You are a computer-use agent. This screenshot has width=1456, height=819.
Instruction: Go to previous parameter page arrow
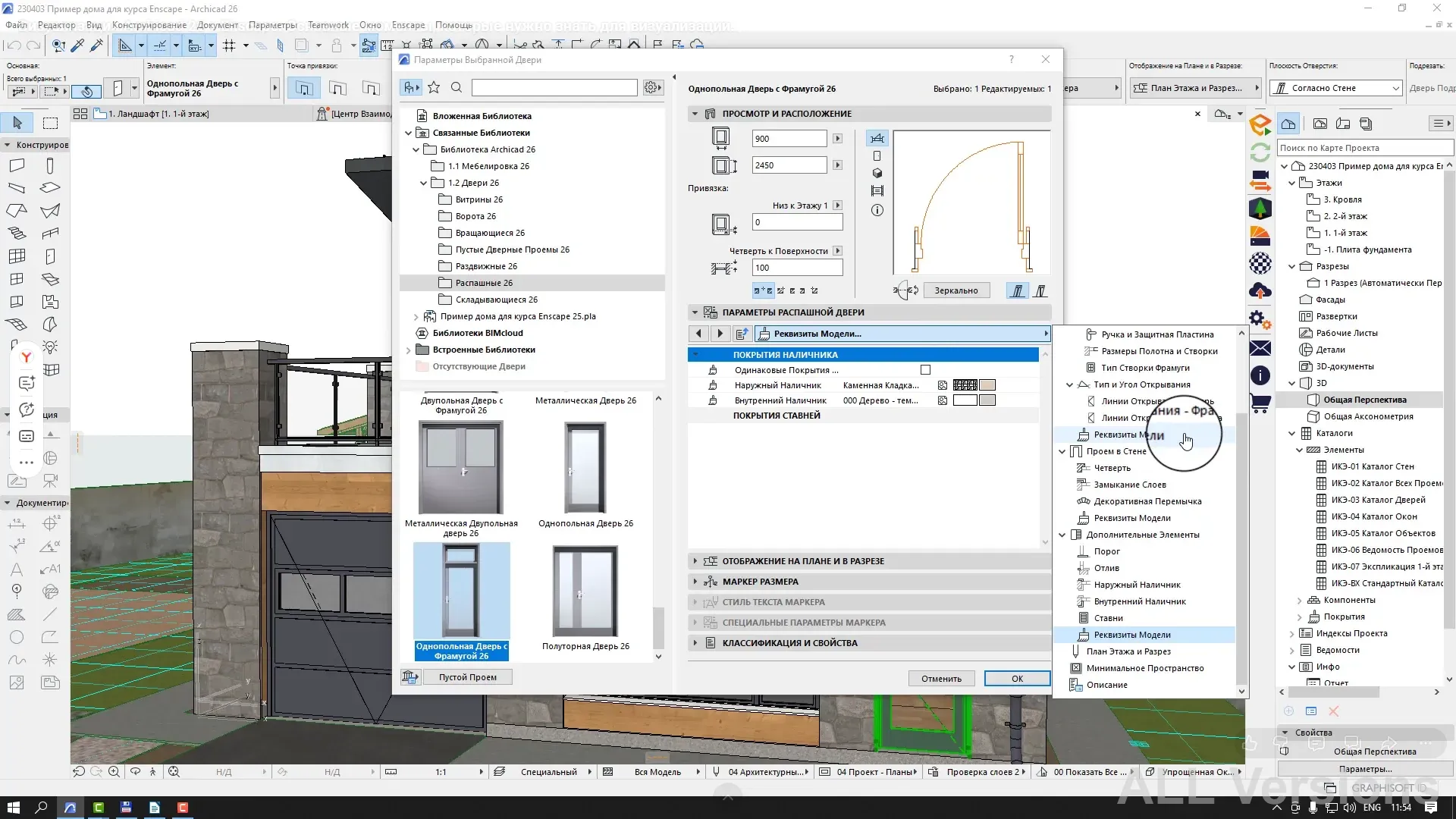[x=698, y=334]
